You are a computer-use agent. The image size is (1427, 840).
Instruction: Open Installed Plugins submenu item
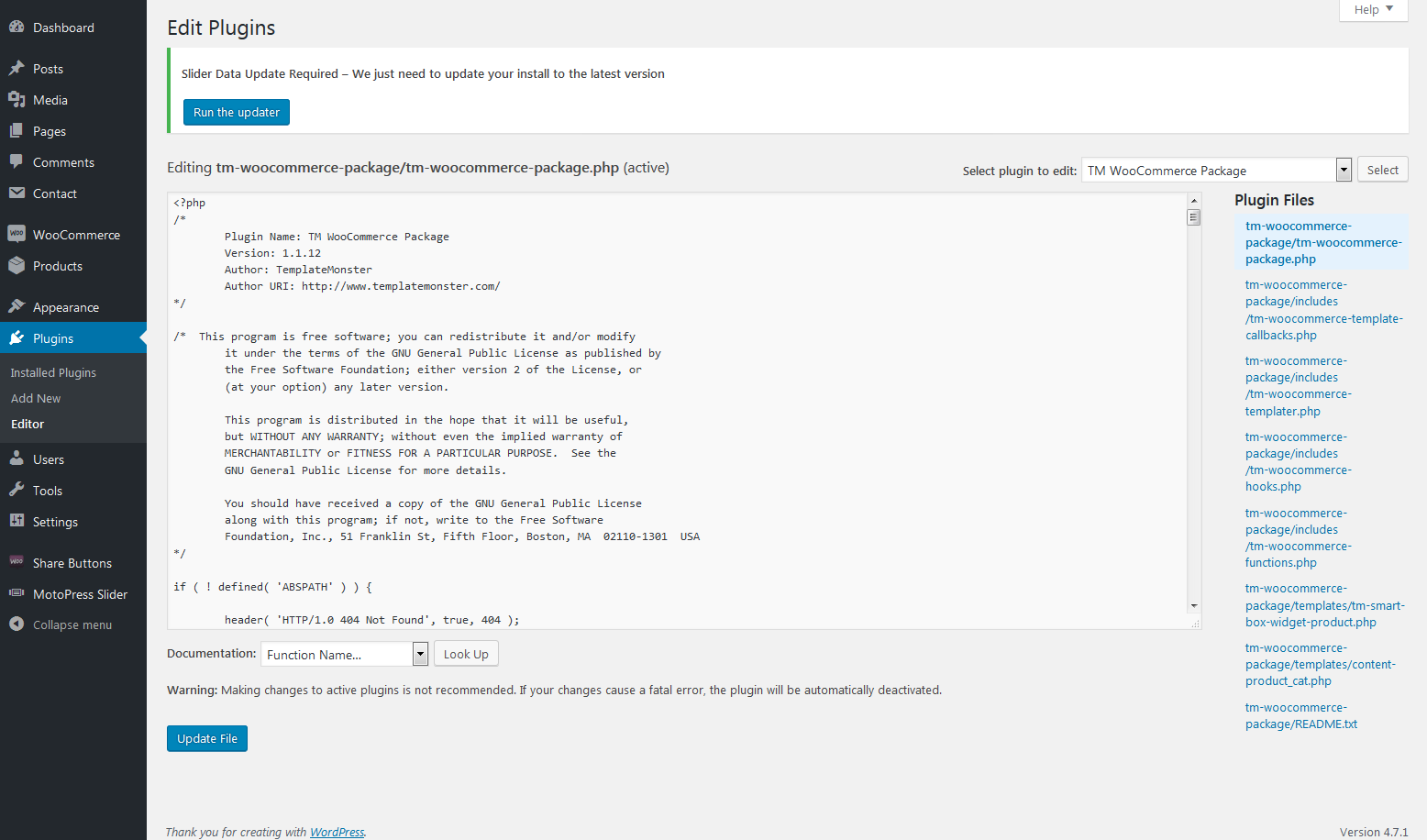pos(53,373)
